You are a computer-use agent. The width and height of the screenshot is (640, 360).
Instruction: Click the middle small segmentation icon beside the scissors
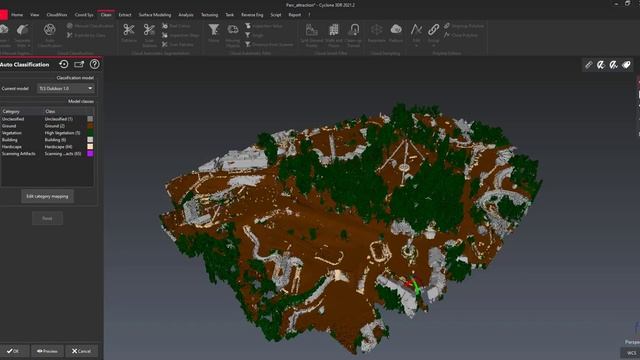(x=165, y=35)
